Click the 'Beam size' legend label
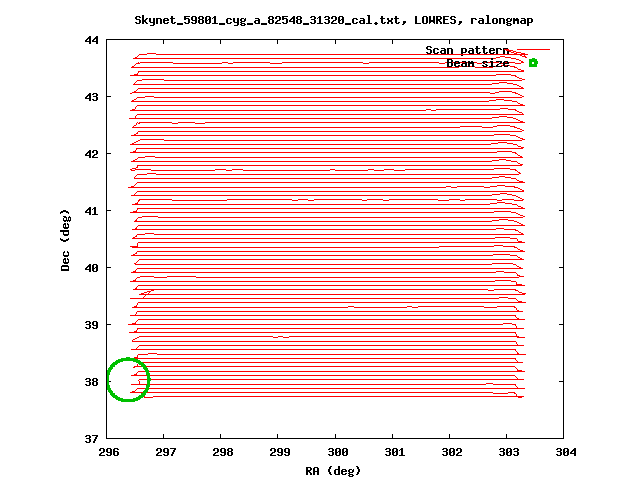This screenshot has height=480, width=640. coord(478,63)
